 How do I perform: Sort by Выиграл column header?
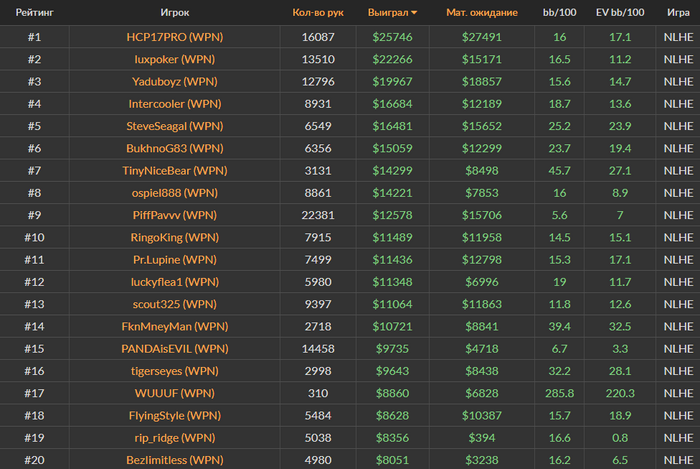pos(388,12)
